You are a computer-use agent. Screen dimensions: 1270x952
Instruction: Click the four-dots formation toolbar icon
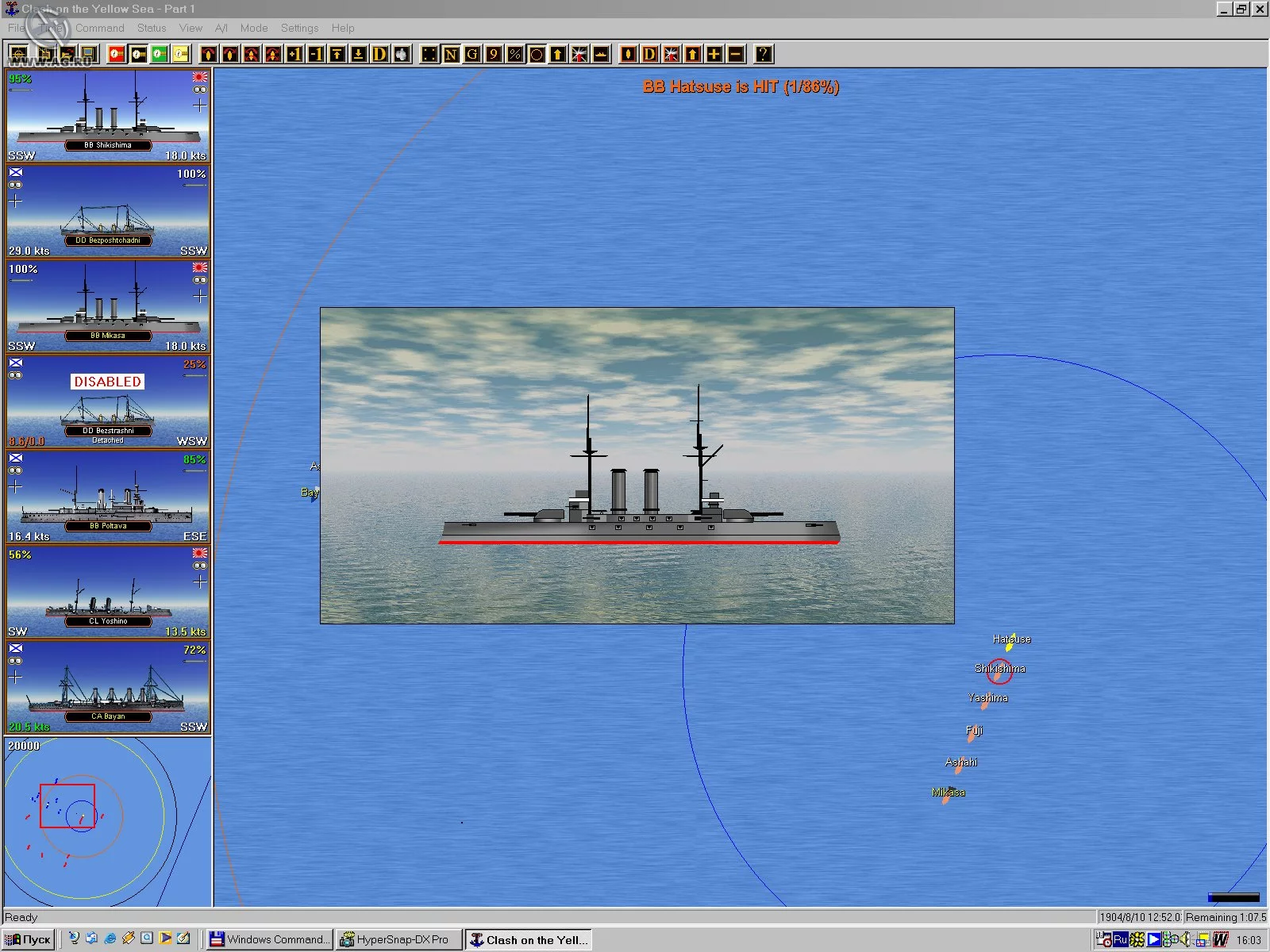coord(429,54)
